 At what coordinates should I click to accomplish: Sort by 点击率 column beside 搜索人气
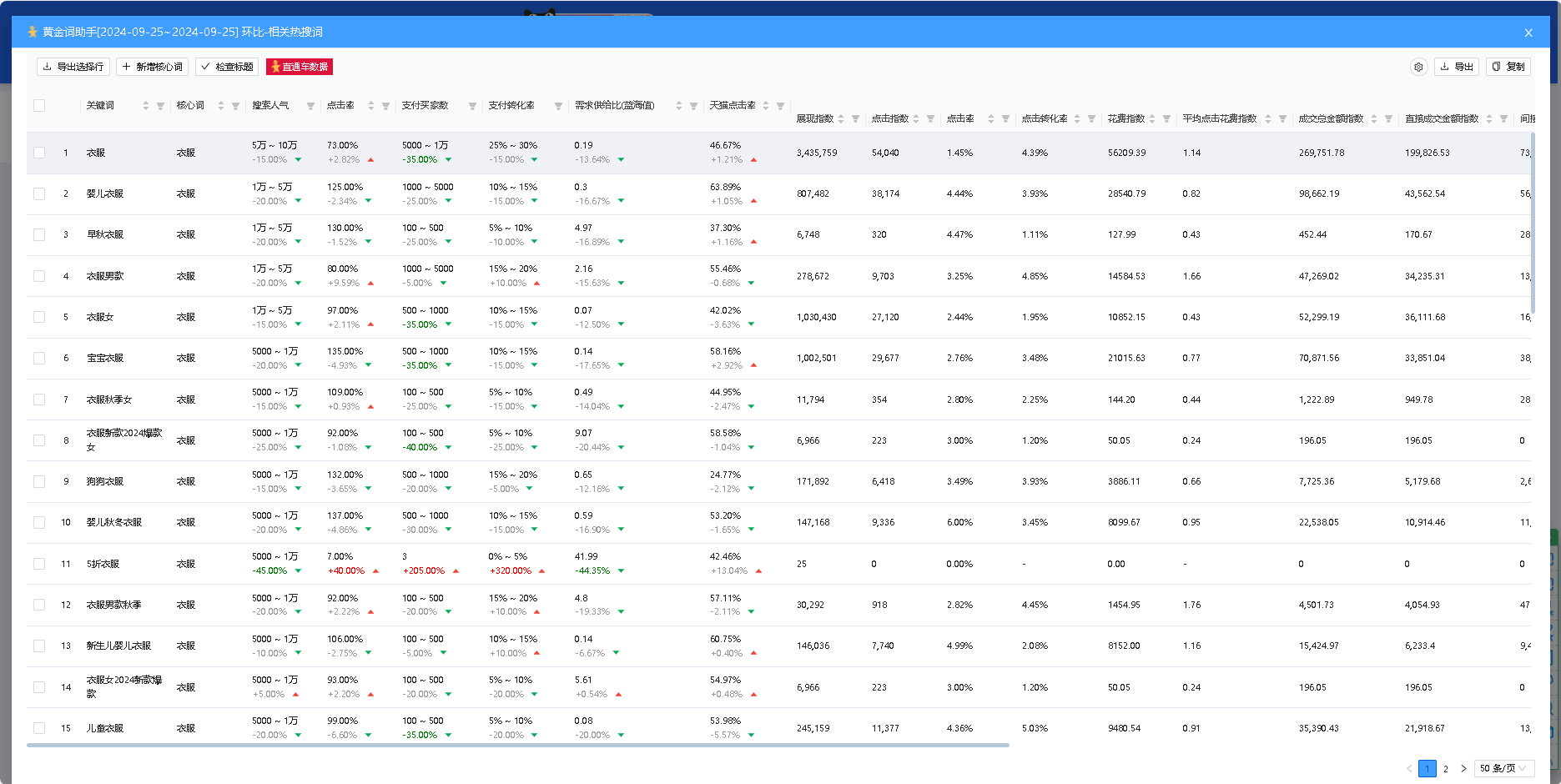click(x=371, y=106)
